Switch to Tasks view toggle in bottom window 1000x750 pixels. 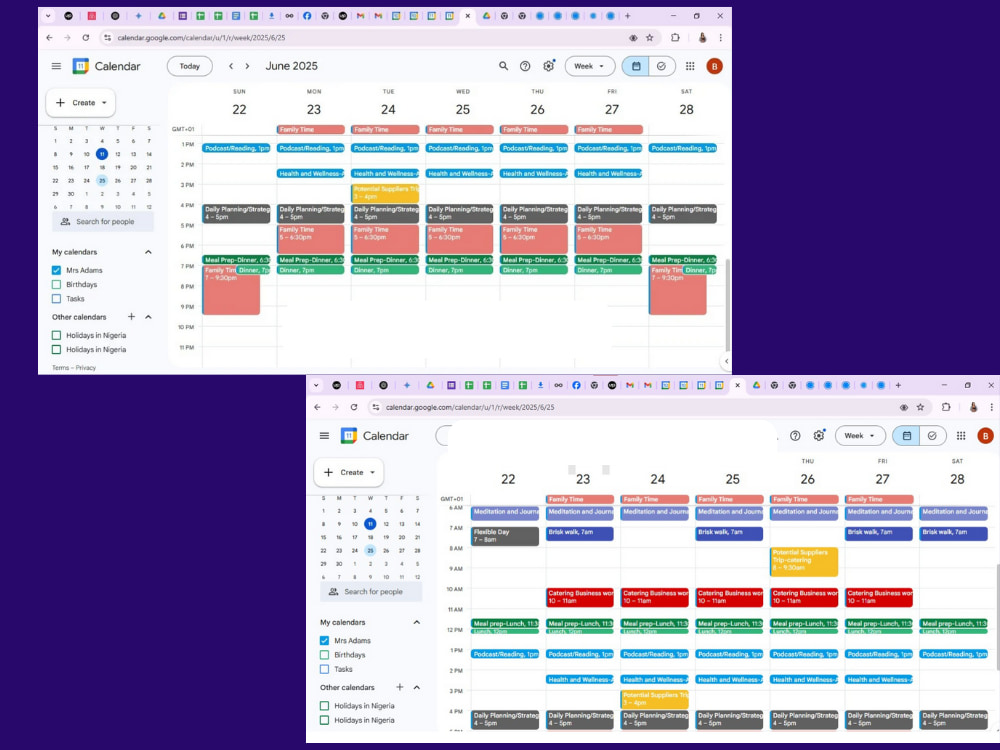pyautogui.click(x=932, y=436)
